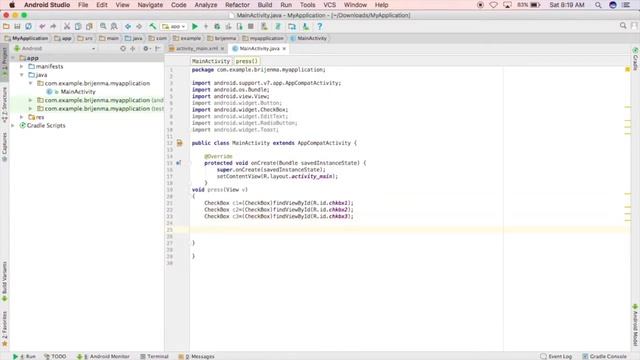Click the Stop square icon
Screen dimensions: 640x360
point(251,27)
